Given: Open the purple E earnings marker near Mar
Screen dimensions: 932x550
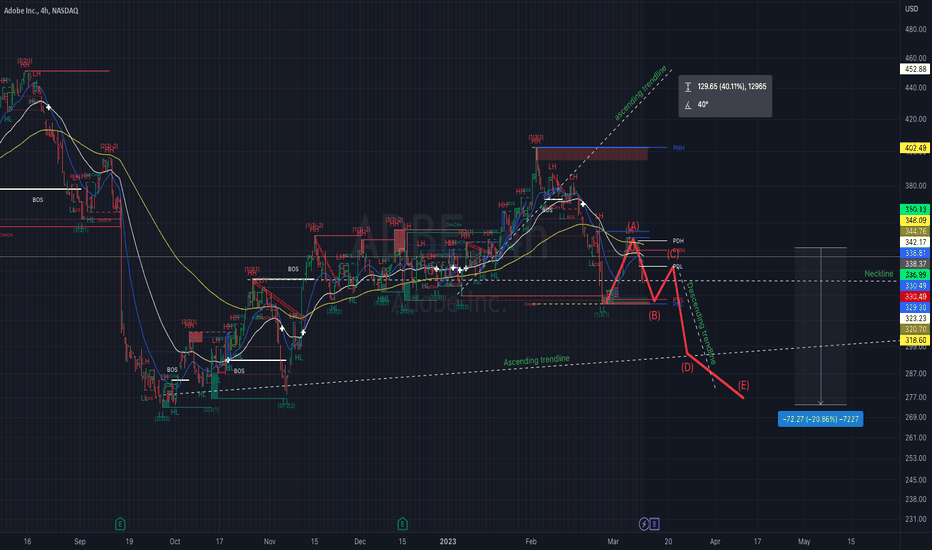Looking at the screenshot, I should coord(654,524).
